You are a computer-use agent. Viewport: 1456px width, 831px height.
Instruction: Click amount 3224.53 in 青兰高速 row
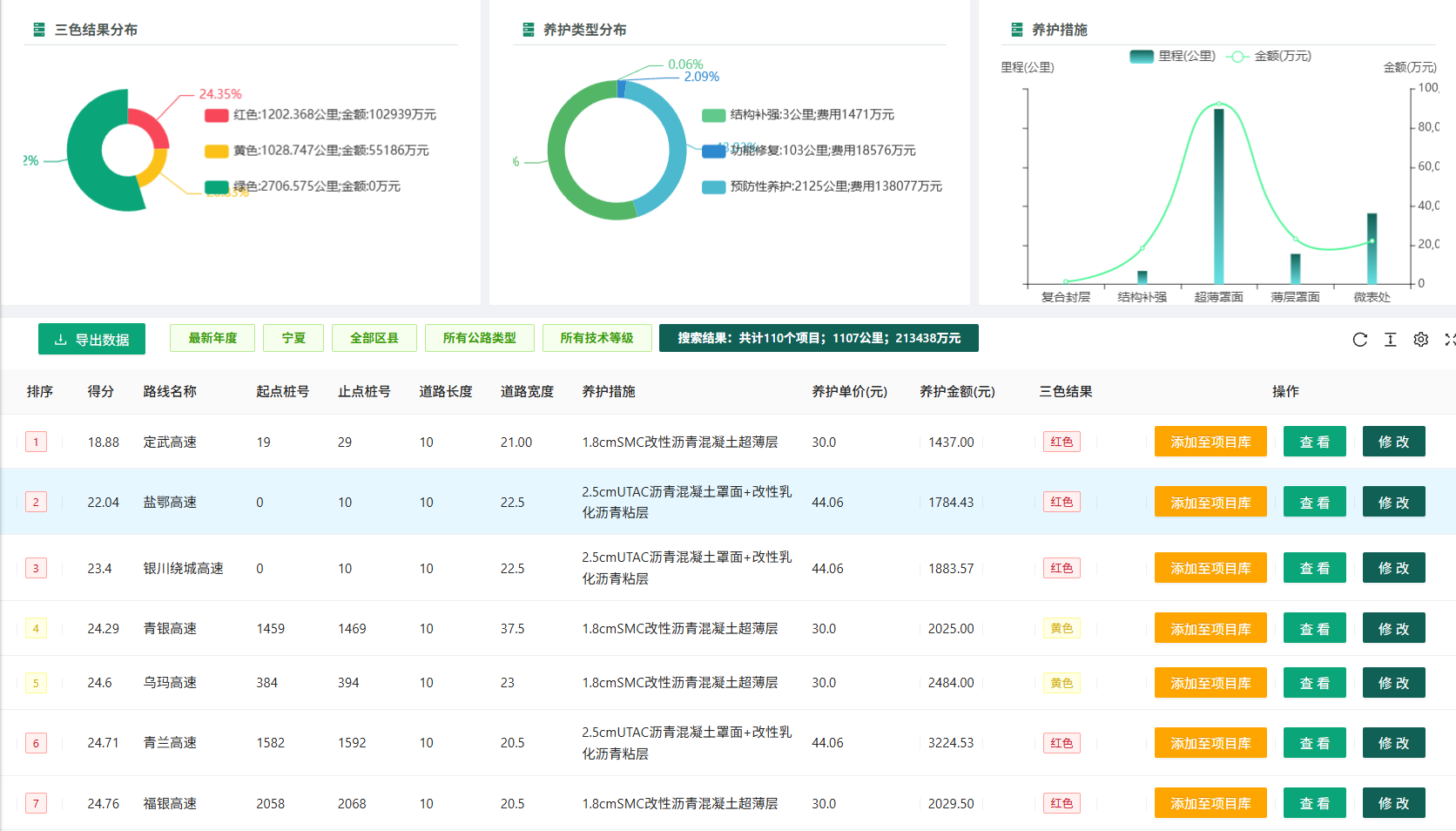point(951,743)
